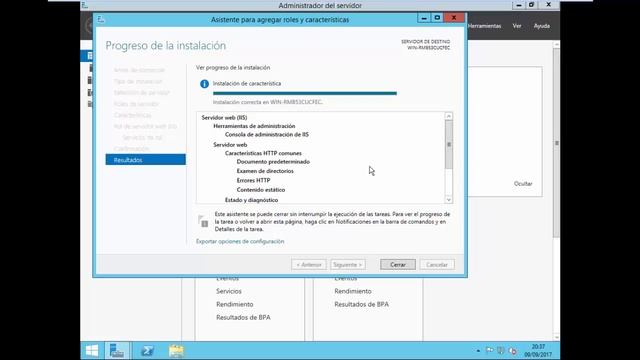Select the Resultados step in the wizard
Viewport: 640px width, 360px height.
point(146,160)
